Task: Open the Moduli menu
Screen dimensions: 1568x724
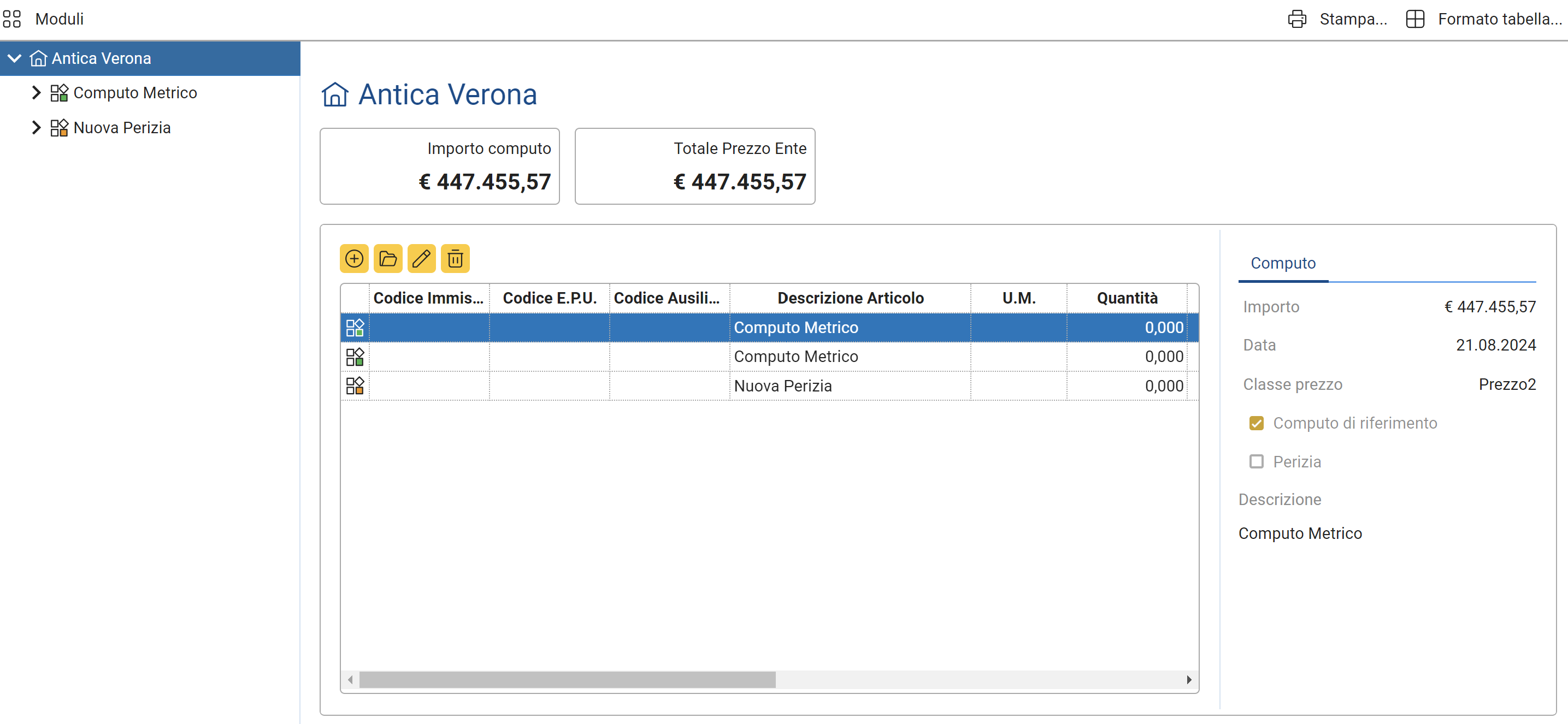Action: click(x=59, y=19)
